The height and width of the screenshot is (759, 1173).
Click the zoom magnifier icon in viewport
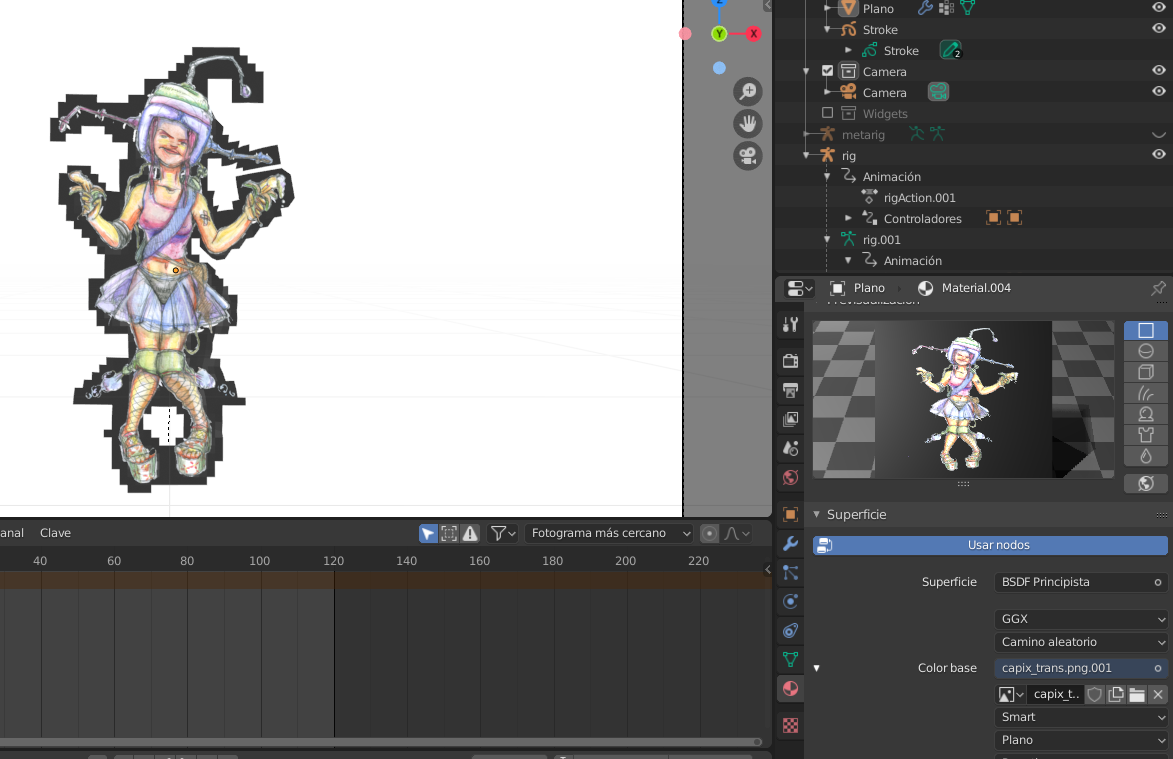click(x=747, y=91)
